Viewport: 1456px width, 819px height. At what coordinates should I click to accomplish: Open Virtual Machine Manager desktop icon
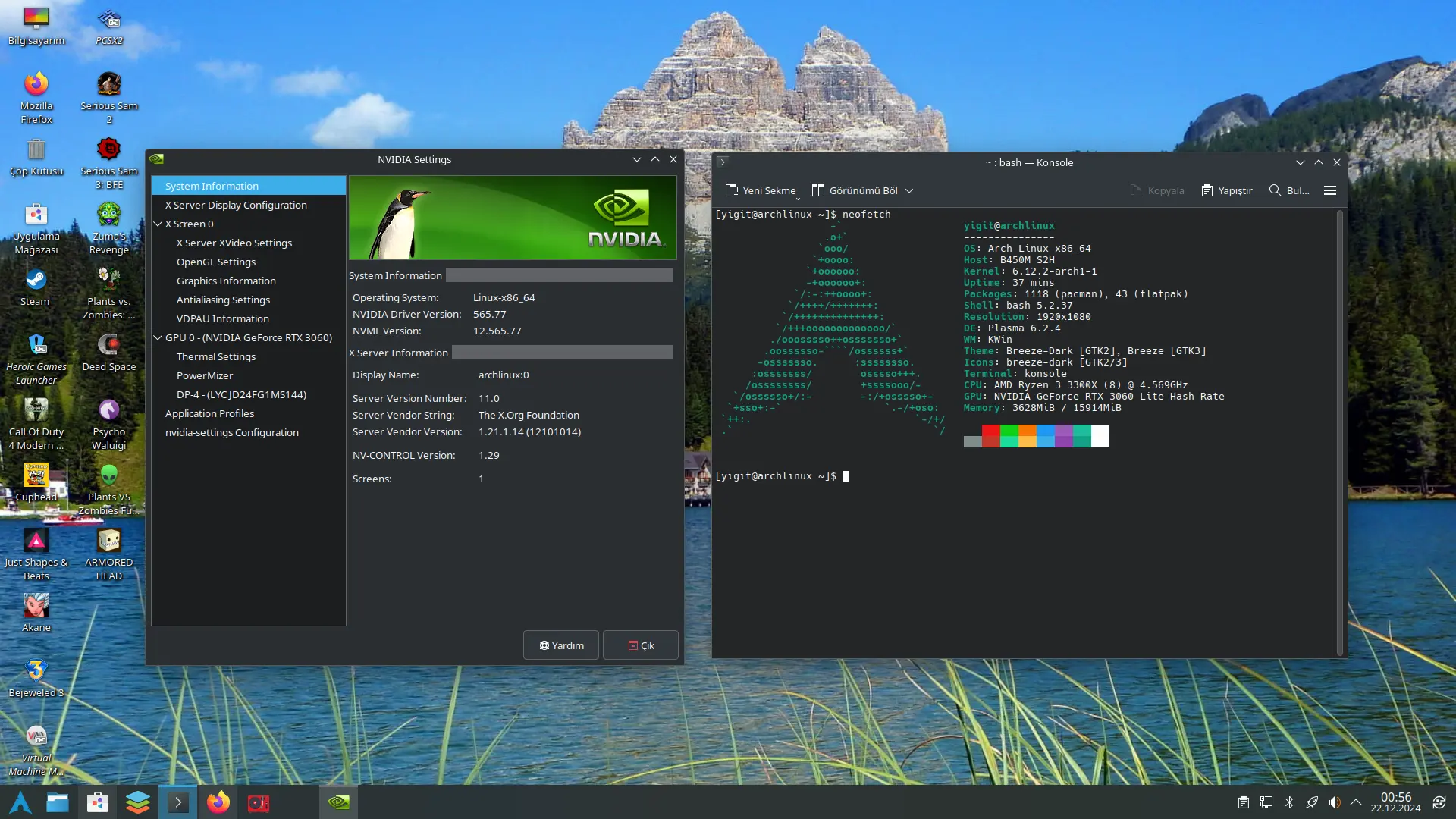click(36, 750)
